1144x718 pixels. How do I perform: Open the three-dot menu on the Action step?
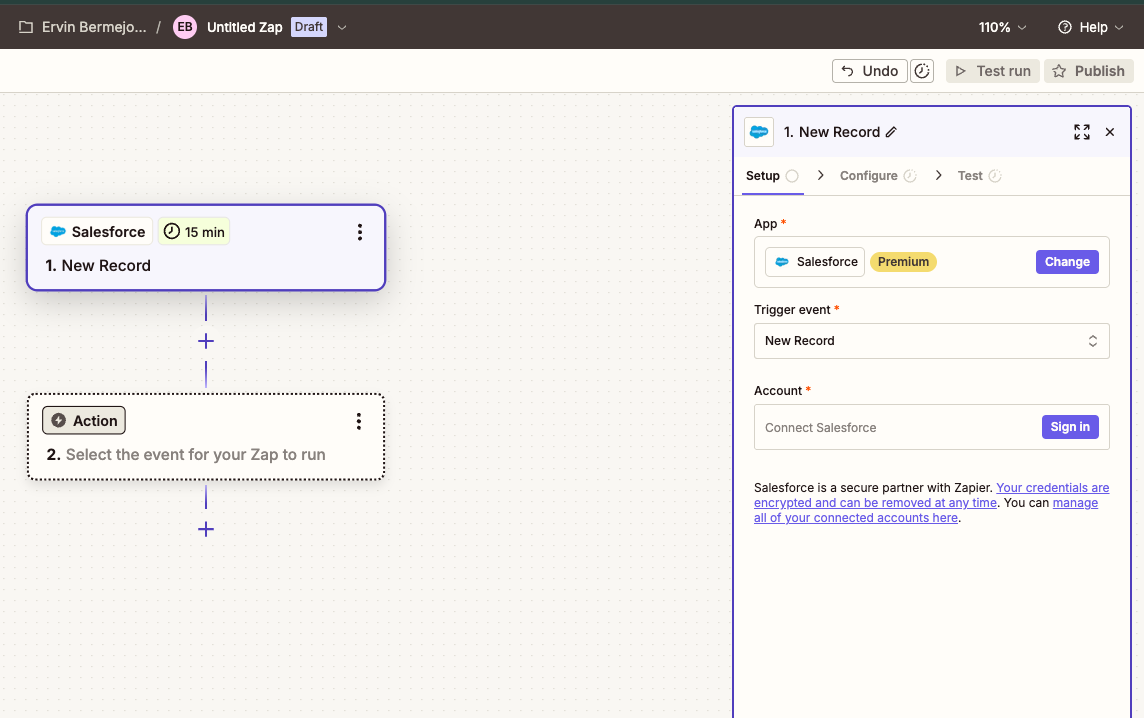(x=359, y=420)
